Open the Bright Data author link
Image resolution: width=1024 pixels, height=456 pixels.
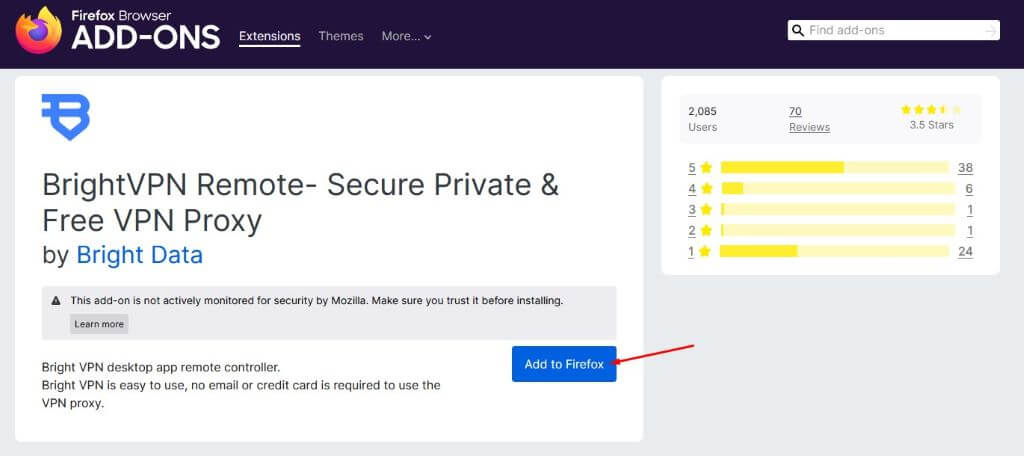pos(140,255)
